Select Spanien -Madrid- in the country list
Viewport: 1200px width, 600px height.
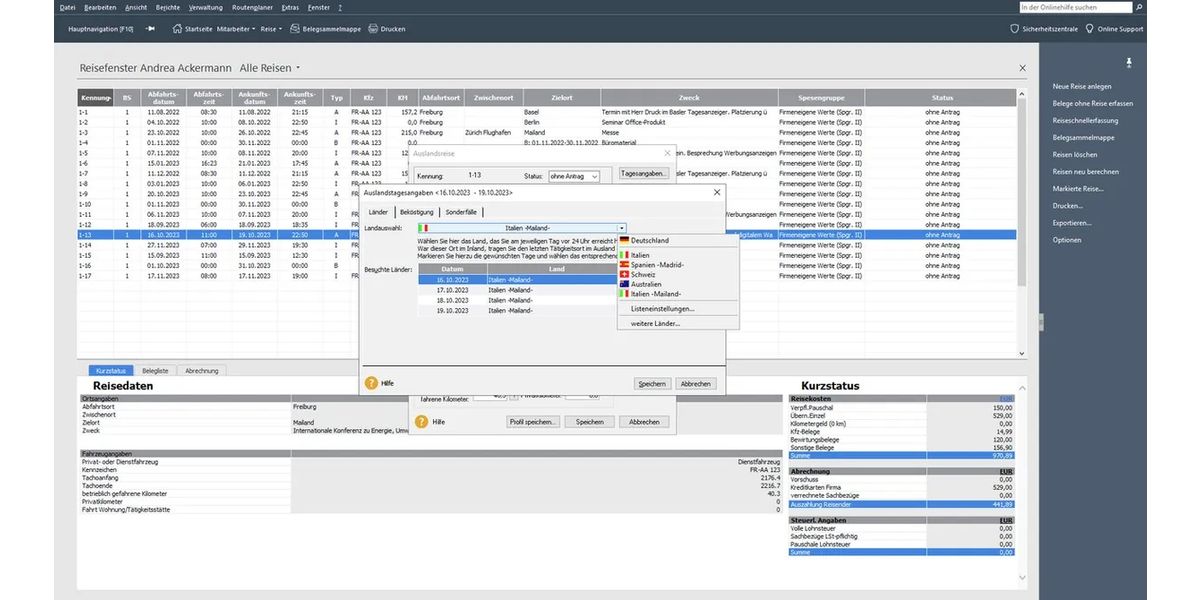[x=656, y=265]
